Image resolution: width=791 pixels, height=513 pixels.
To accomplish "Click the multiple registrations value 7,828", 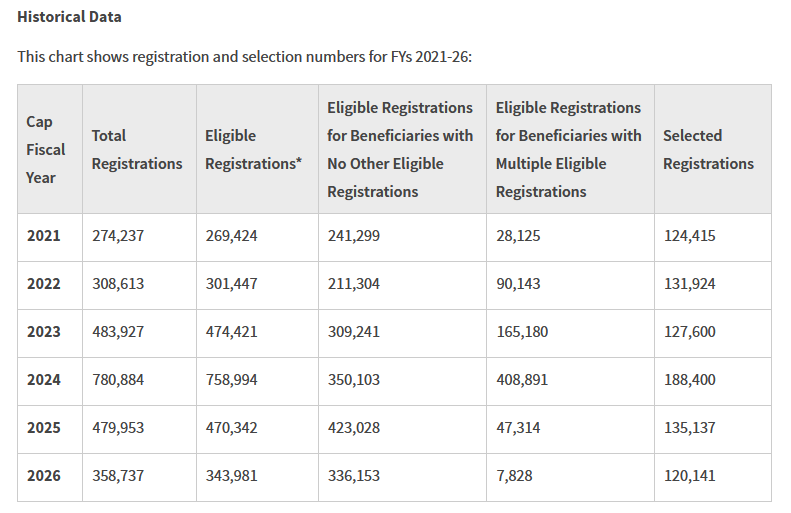I will 516,476.
